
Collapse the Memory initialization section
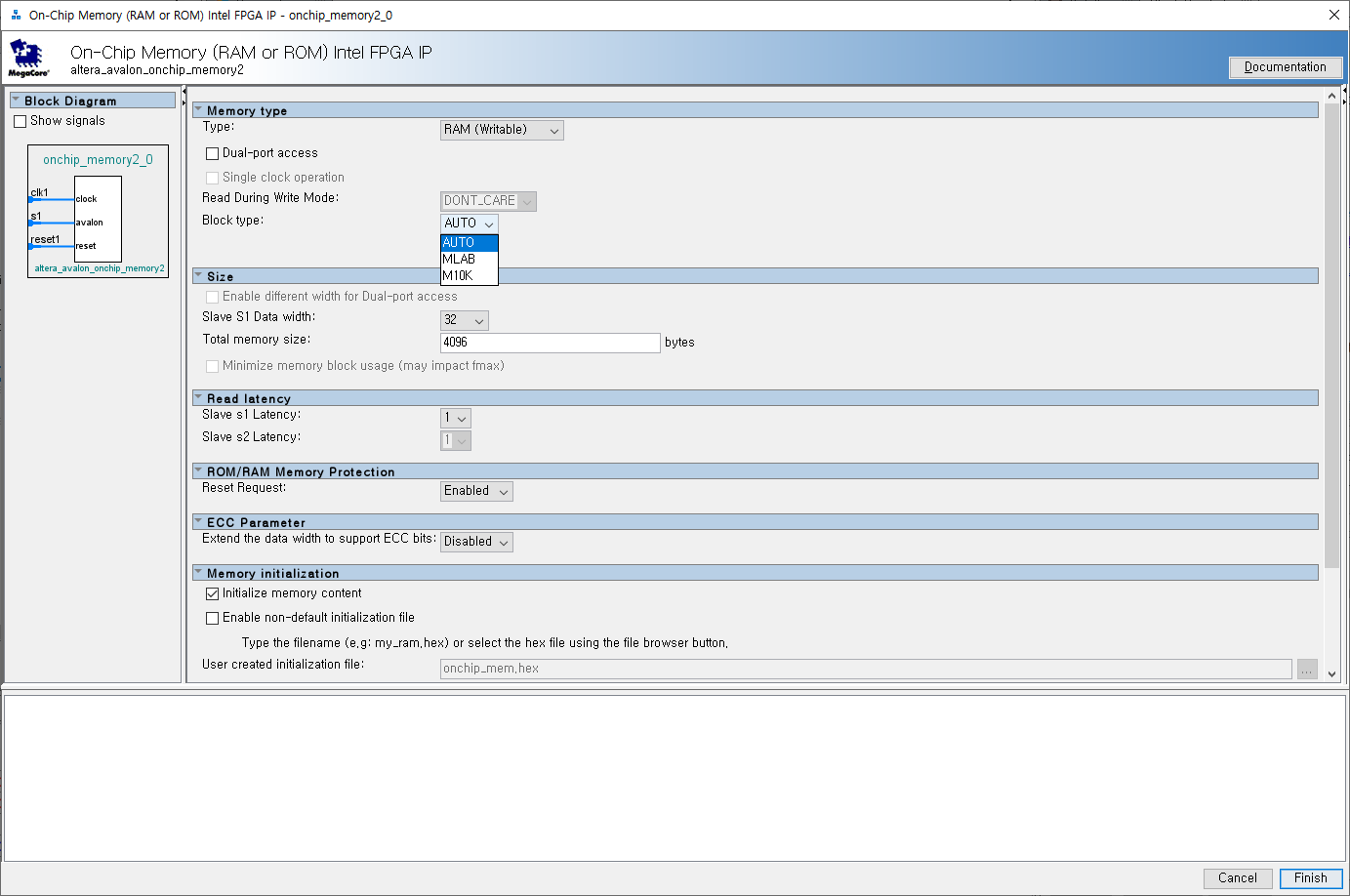[198, 573]
